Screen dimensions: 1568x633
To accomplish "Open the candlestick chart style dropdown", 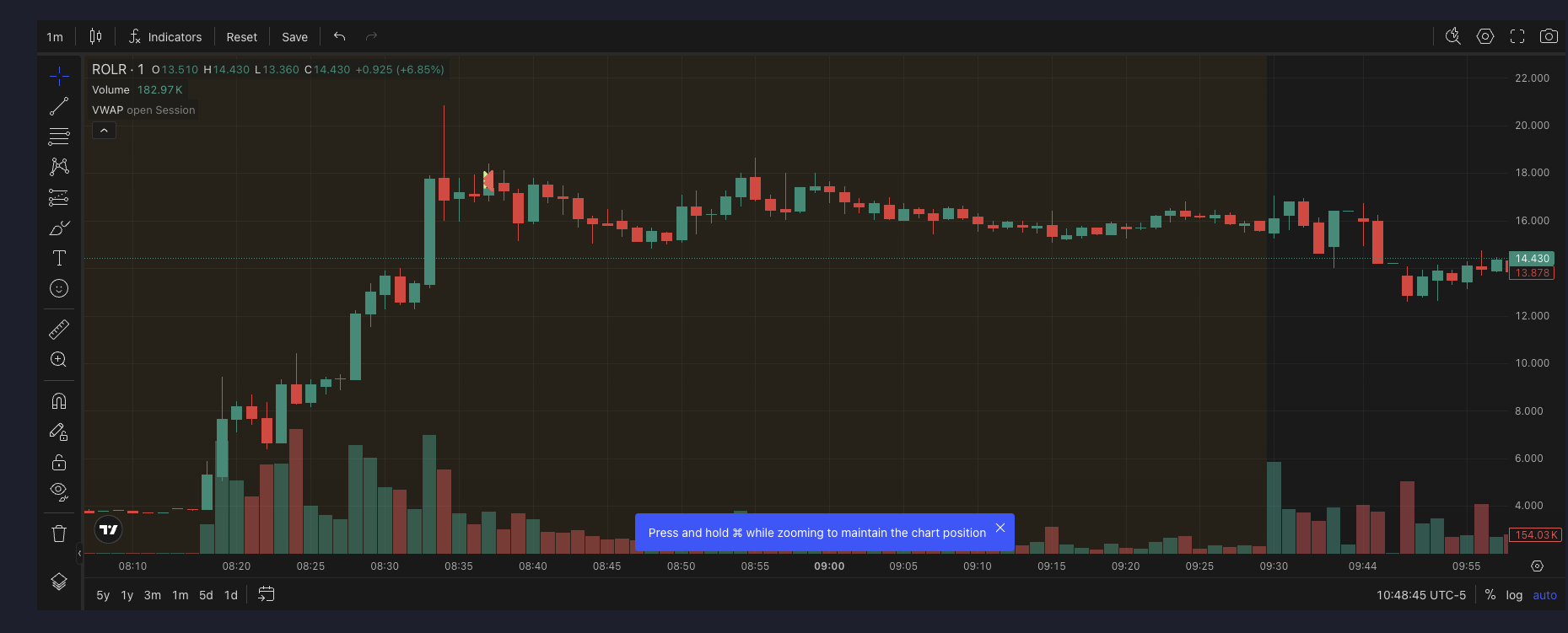I will click(95, 36).
